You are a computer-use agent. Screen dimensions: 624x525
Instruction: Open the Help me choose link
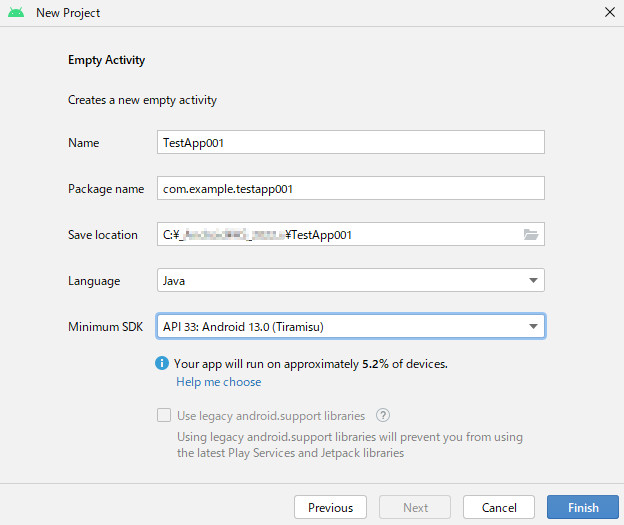(x=219, y=382)
